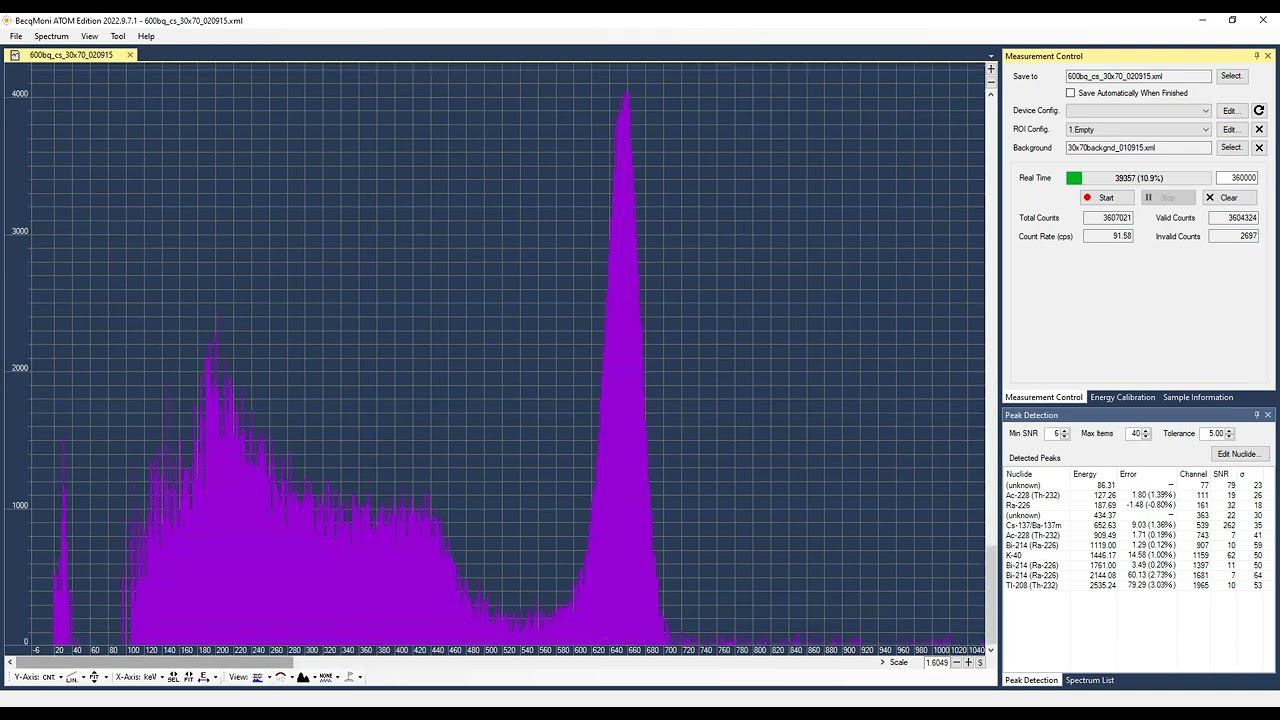Switch to the Energy Calibration tab
This screenshot has height=720, width=1280.
click(1122, 397)
